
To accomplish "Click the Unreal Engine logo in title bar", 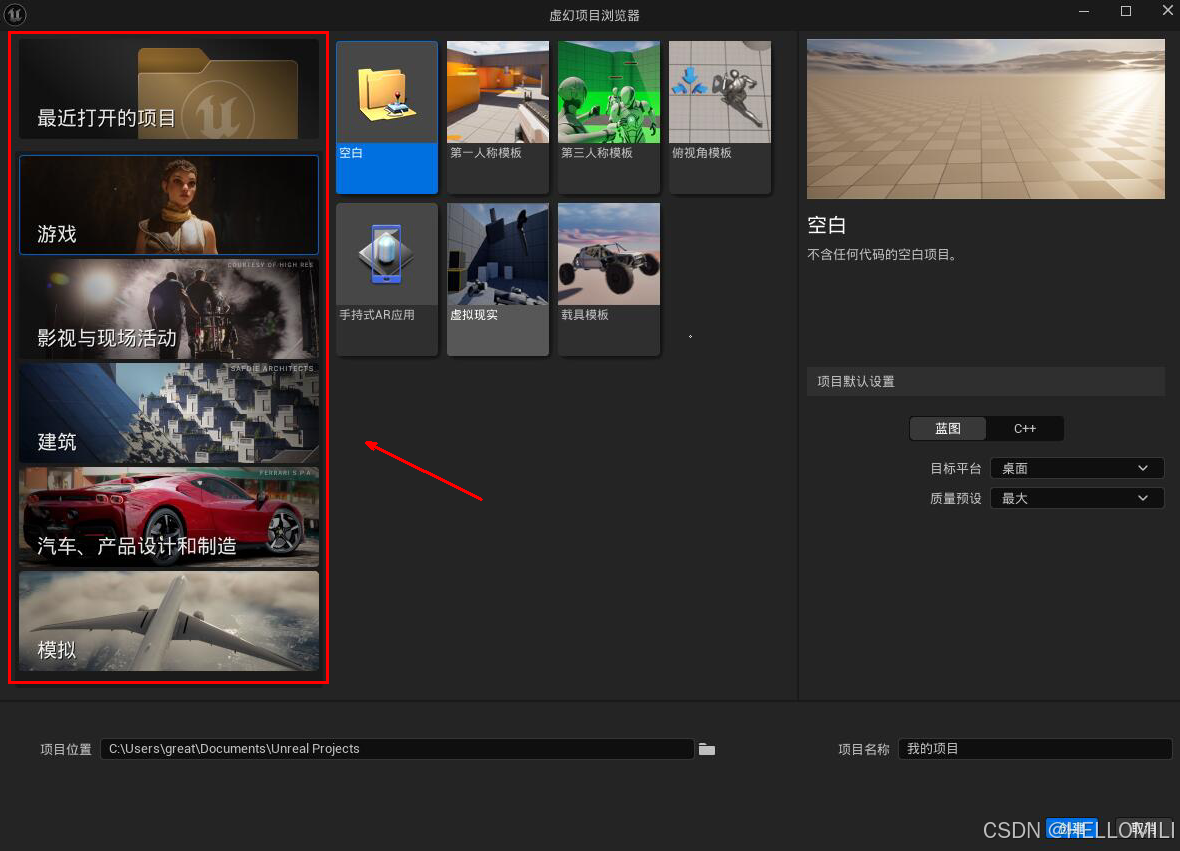I will tap(15, 14).
